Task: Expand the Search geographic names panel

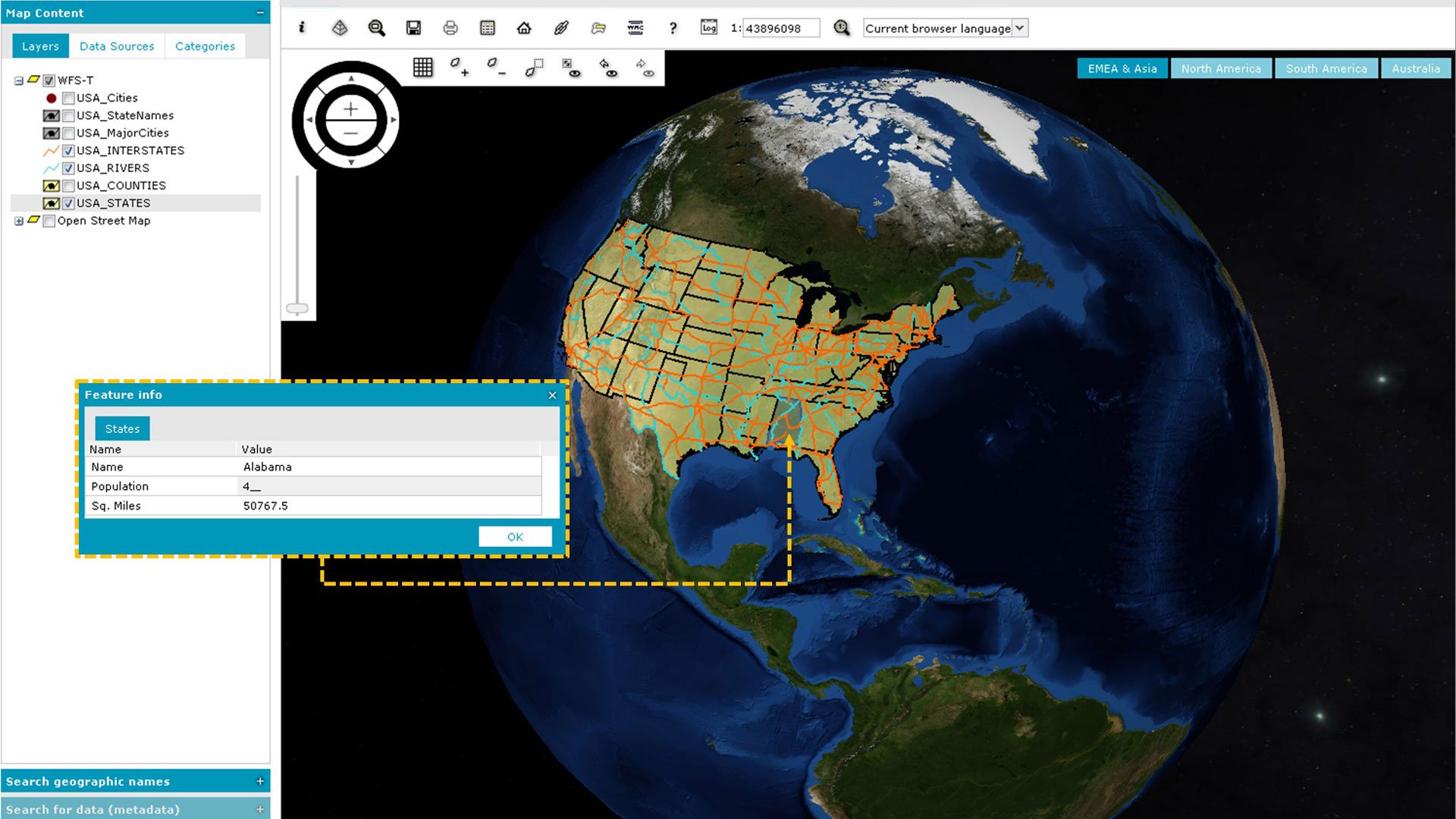Action: pos(260,781)
